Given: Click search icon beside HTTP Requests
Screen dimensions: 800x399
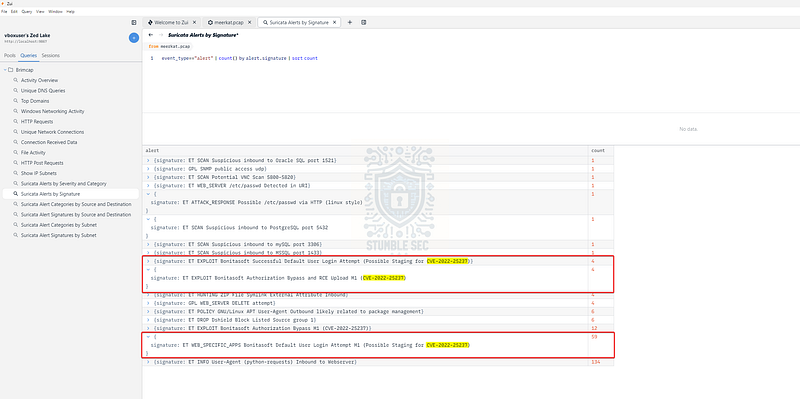Looking at the screenshot, I should click(x=16, y=121).
